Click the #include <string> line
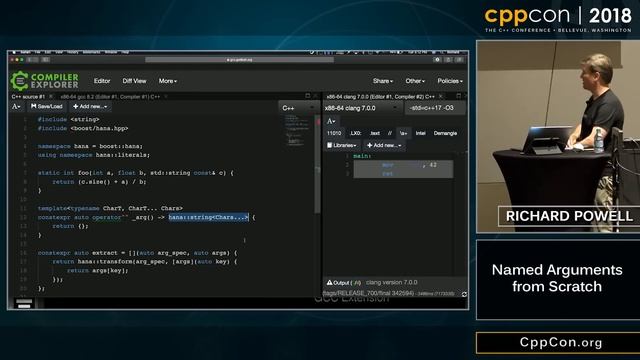This screenshot has width=640, height=360. 69,119
